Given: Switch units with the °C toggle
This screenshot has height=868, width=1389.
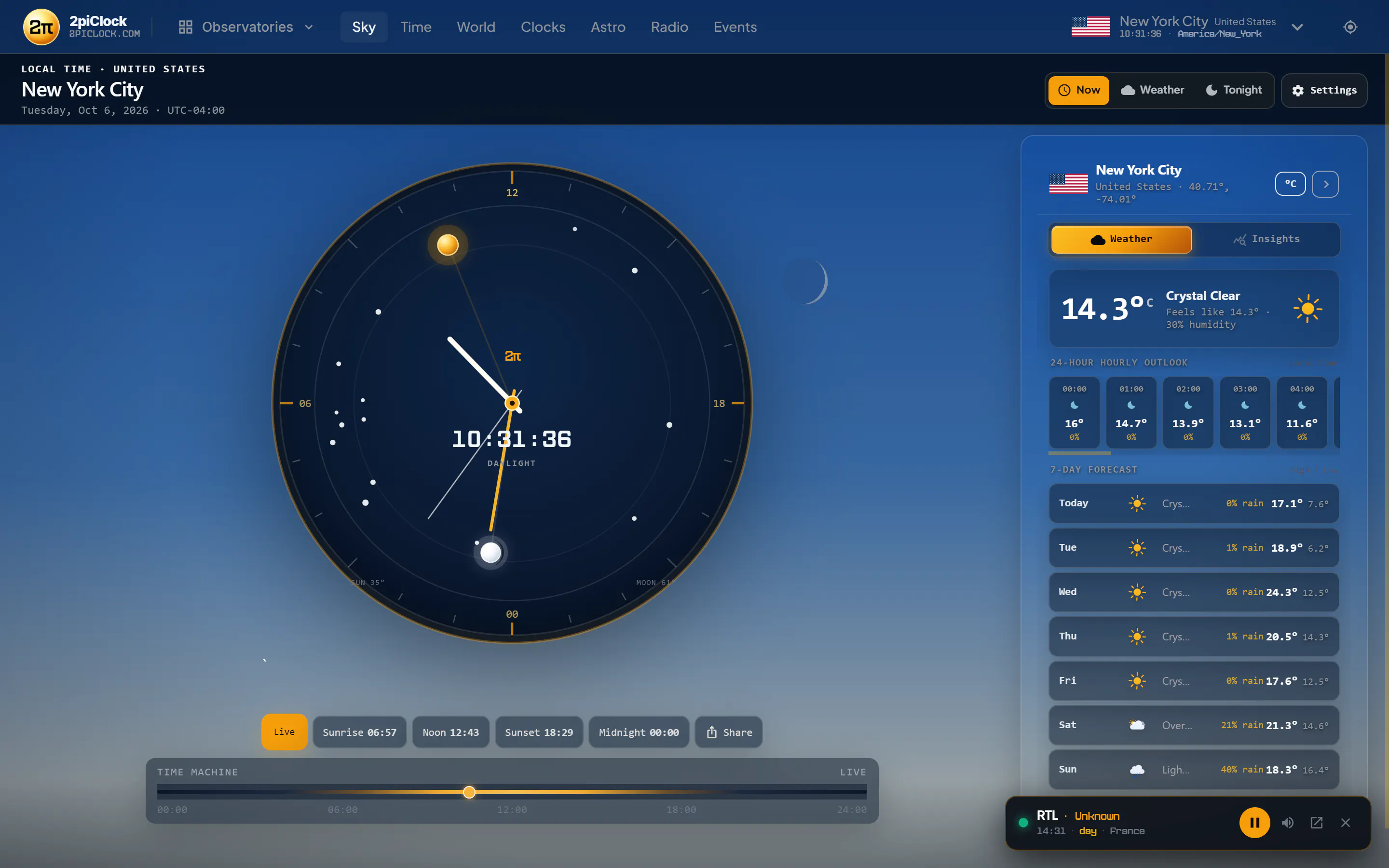Looking at the screenshot, I should click(x=1290, y=184).
